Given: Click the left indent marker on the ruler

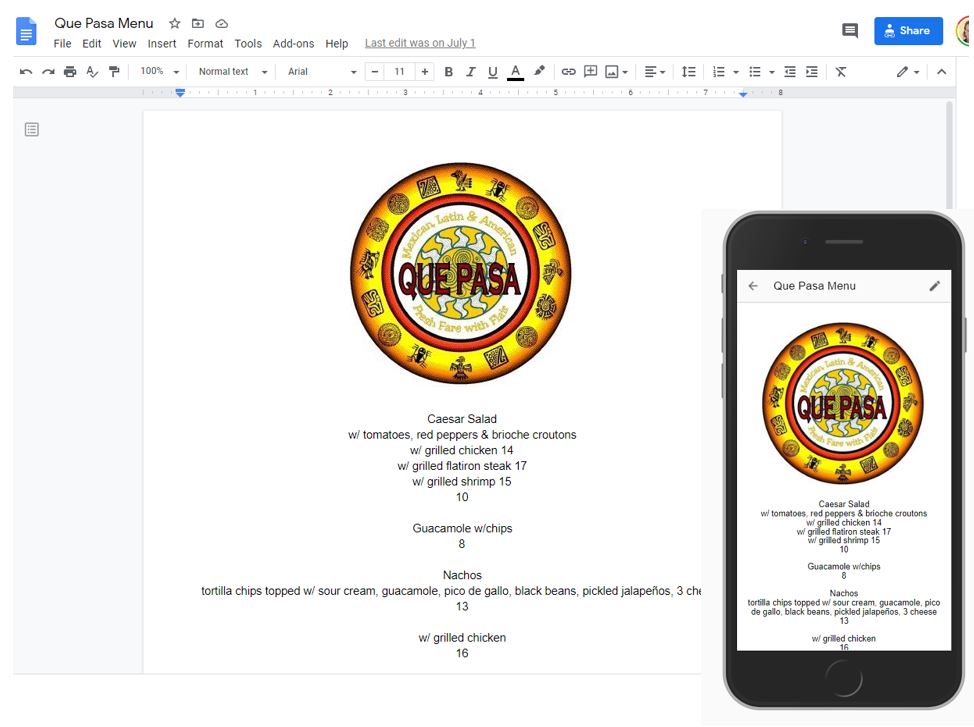Looking at the screenshot, I should (180, 93).
